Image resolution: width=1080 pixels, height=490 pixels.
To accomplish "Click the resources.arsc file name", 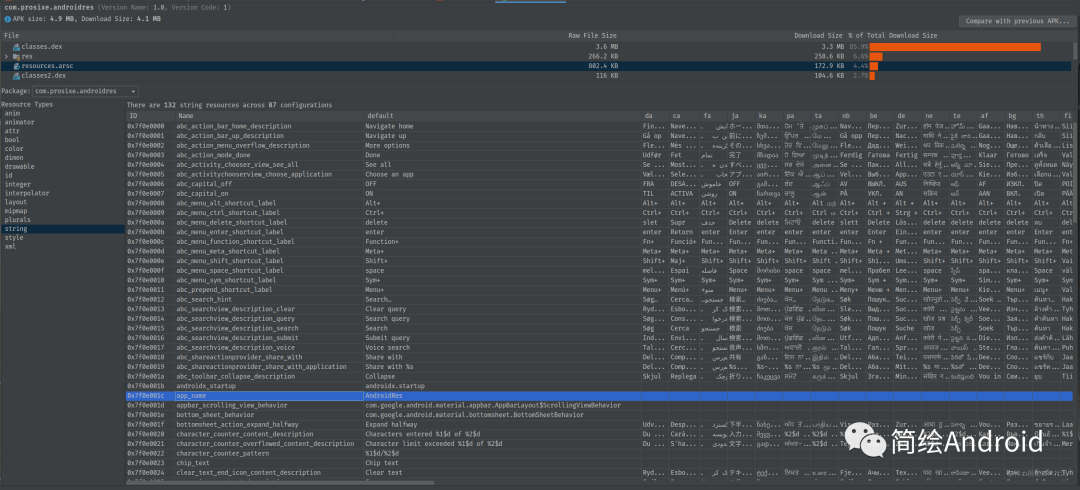I will (x=48, y=66).
